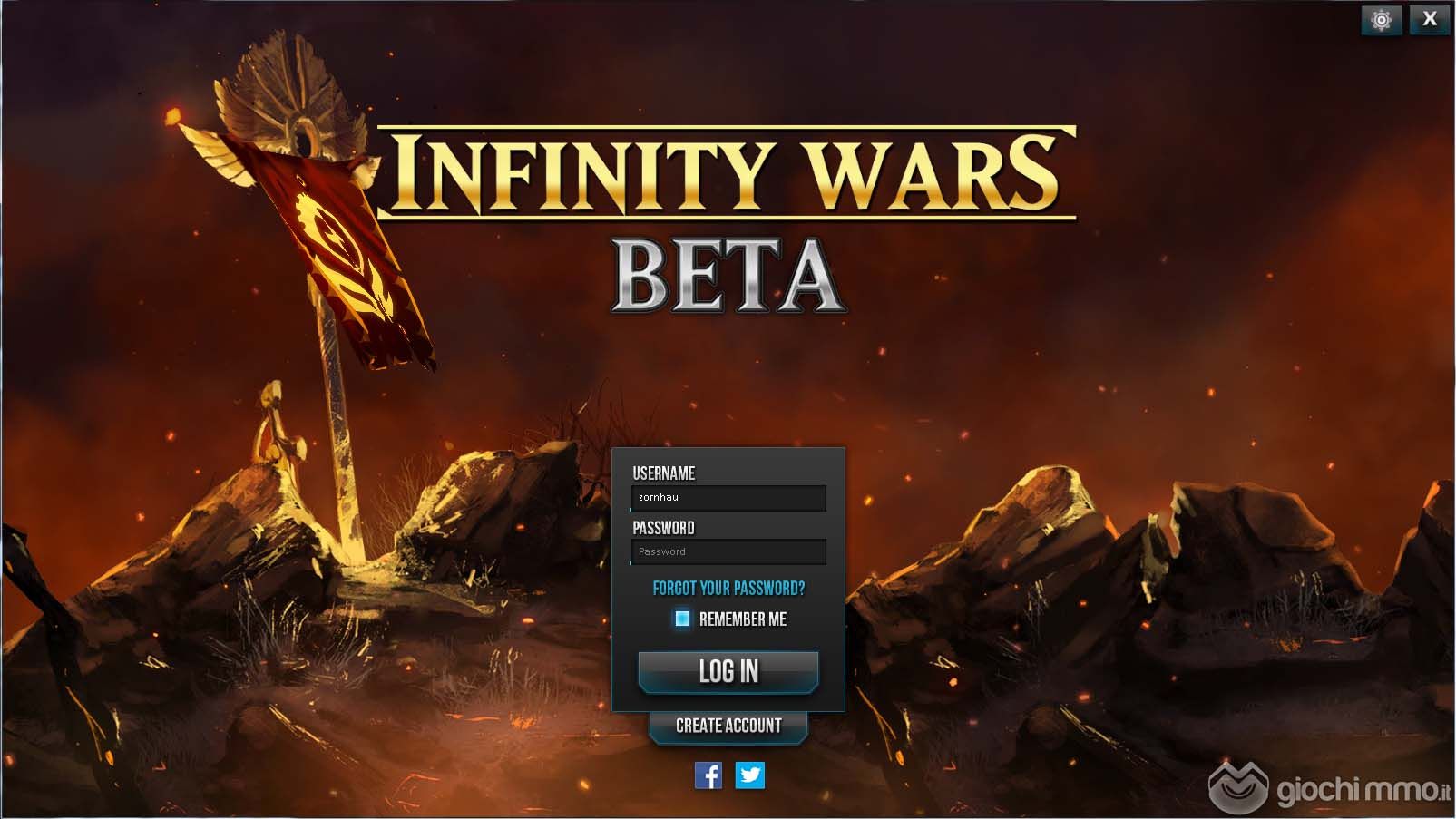
Task: Click the Remember Me label text
Action: coord(743,619)
